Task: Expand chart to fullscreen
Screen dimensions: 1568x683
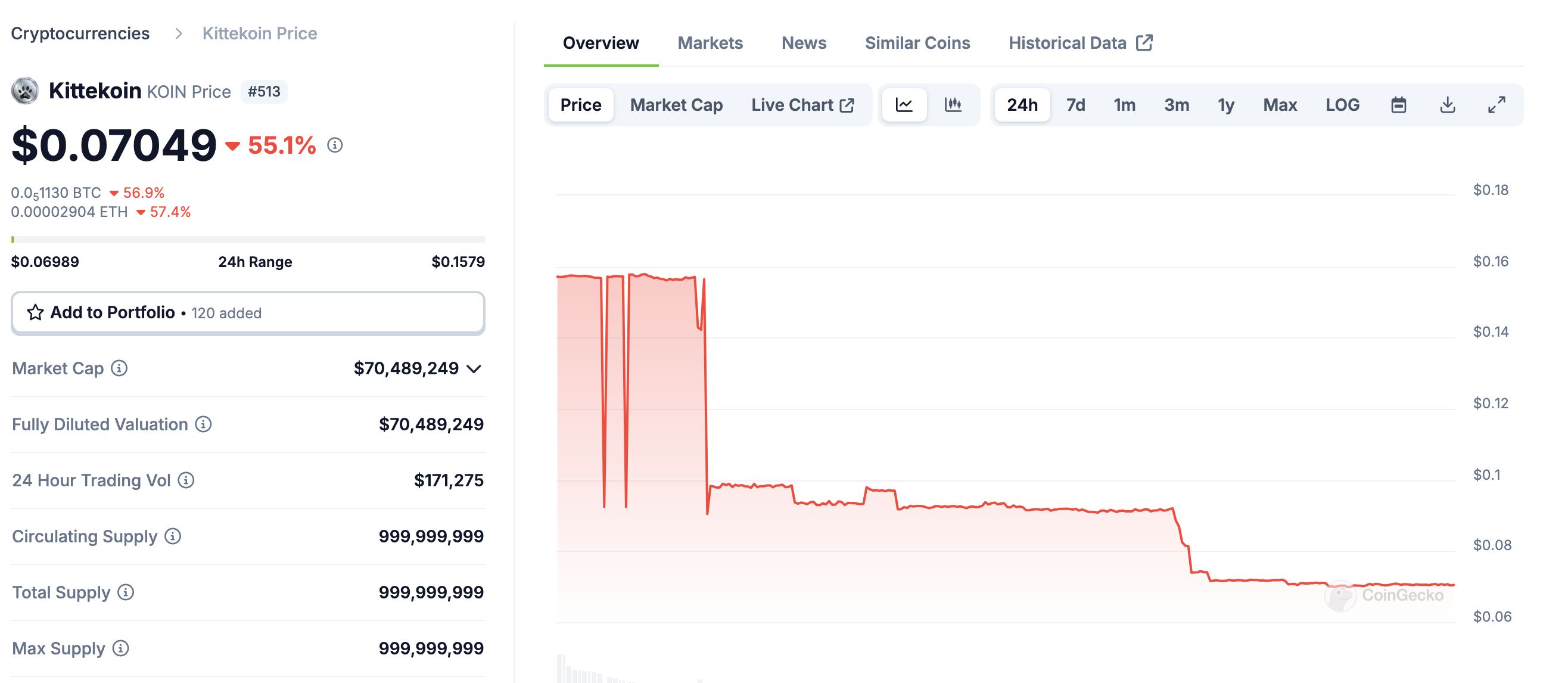Action: [1496, 105]
